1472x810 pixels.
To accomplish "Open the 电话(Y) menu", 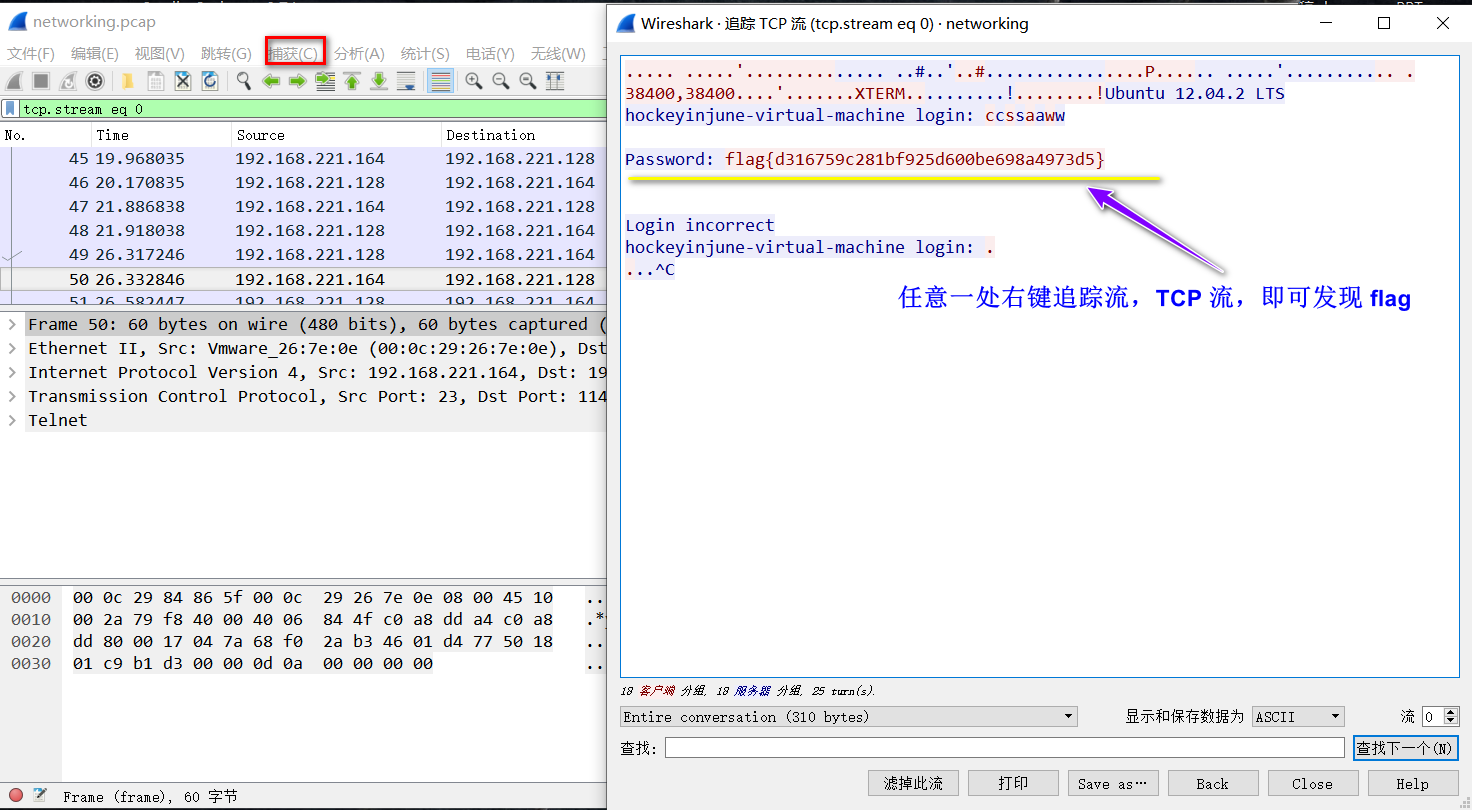I will coord(490,54).
